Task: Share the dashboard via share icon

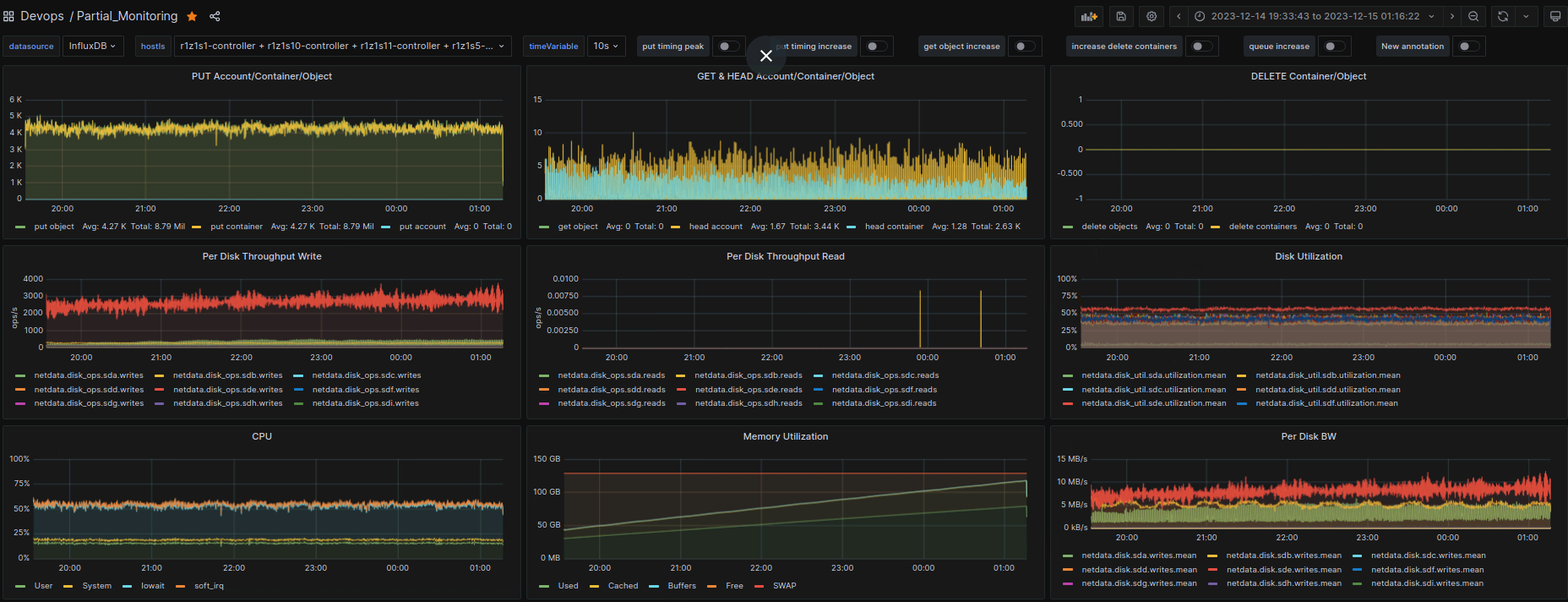Action: (x=215, y=16)
